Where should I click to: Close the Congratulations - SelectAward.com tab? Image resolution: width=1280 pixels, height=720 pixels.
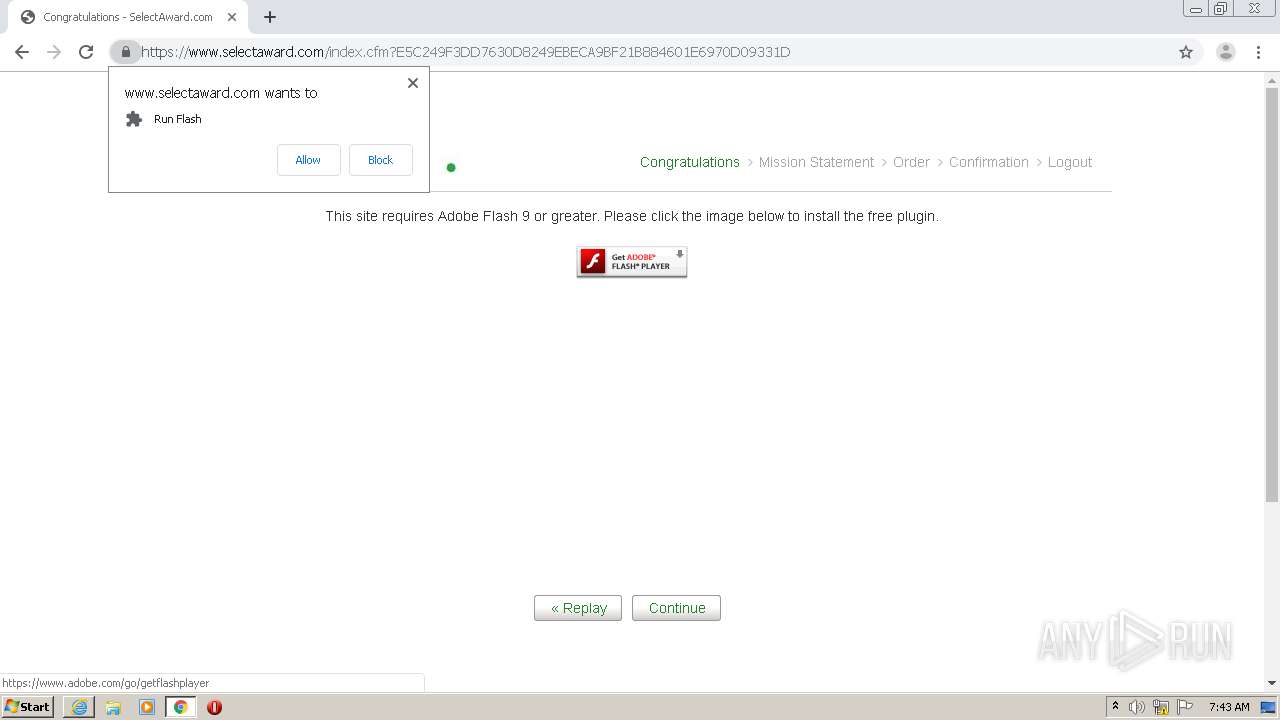(x=232, y=17)
